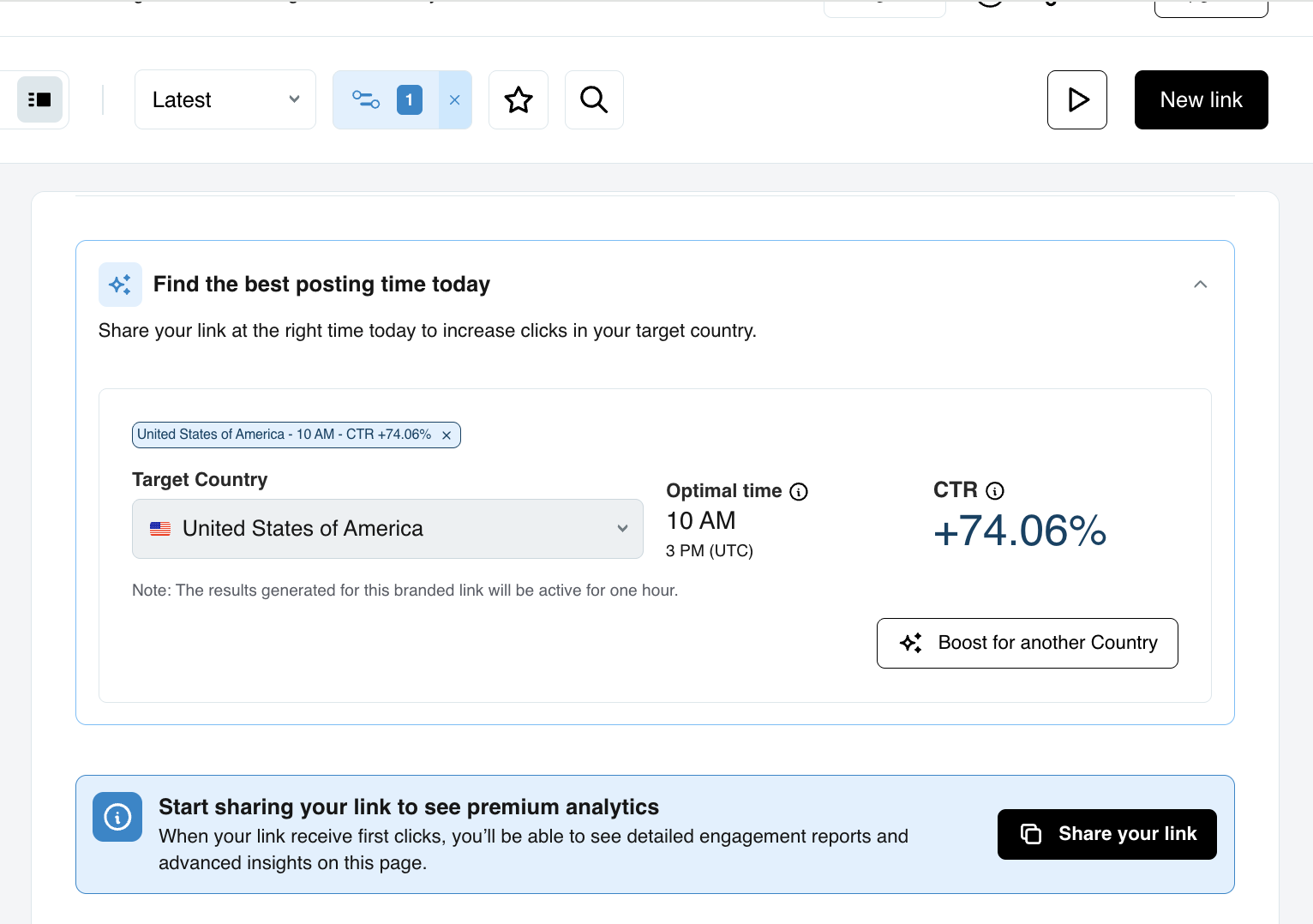Click the blue info circle in premium analytics banner
This screenshot has width=1313, height=924.
[117, 817]
